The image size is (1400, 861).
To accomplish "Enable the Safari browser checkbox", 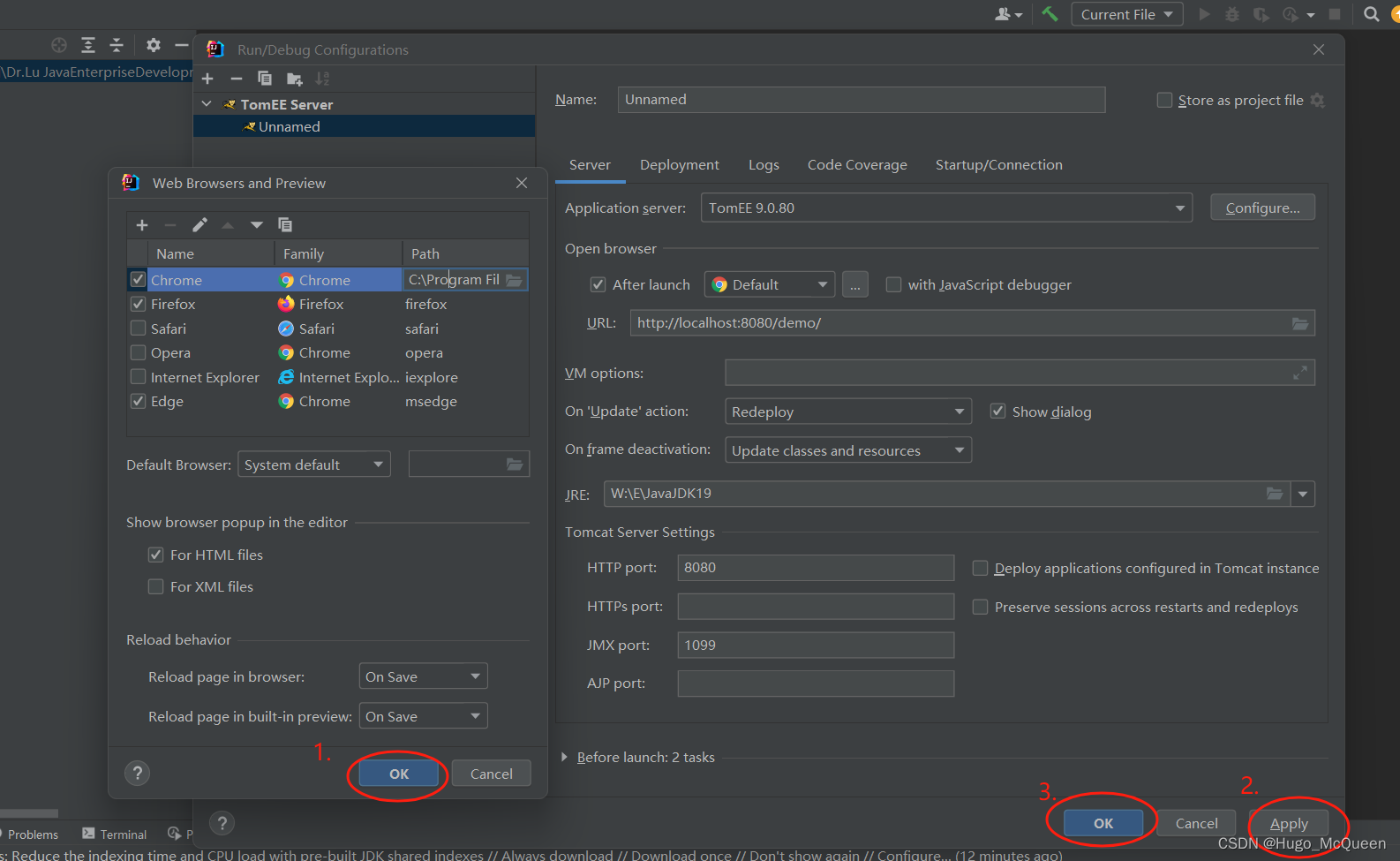I will click(x=138, y=329).
